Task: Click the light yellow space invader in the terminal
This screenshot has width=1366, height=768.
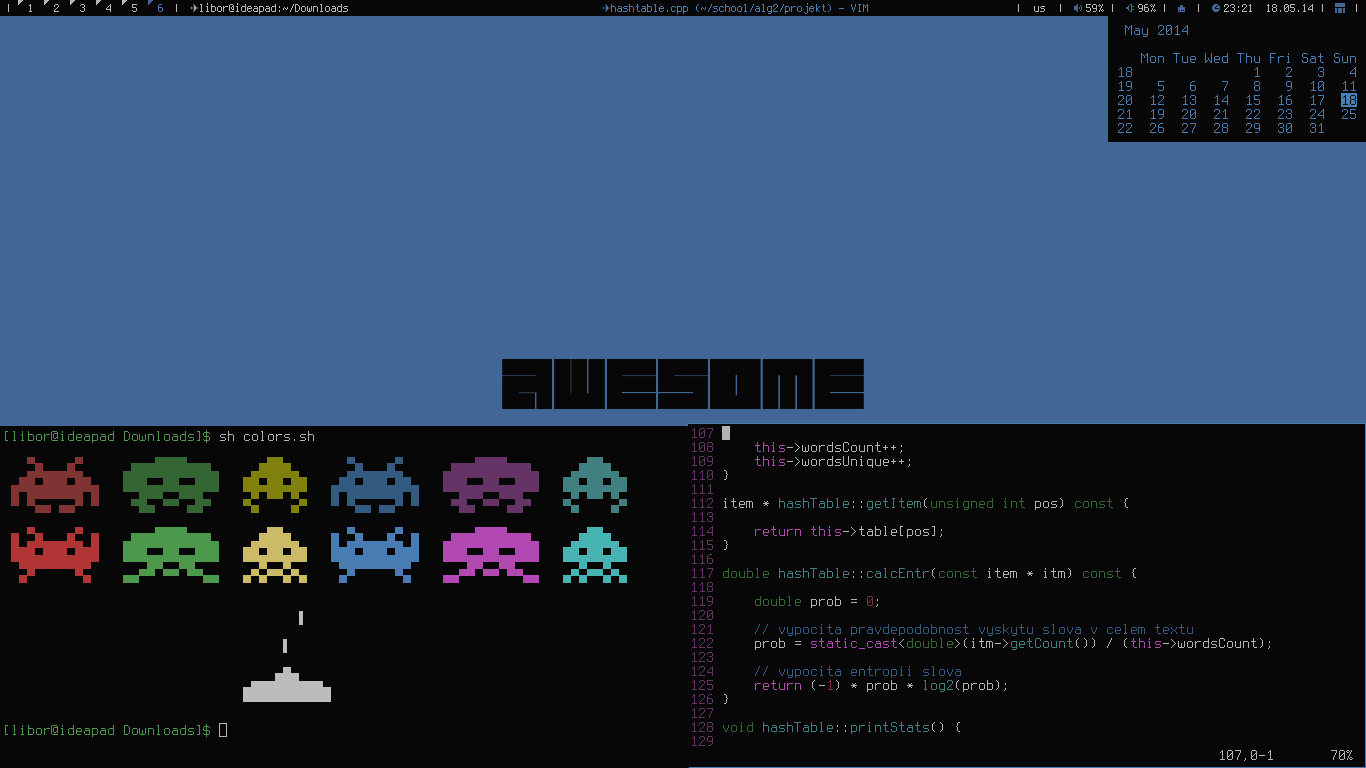Action: 275,555
